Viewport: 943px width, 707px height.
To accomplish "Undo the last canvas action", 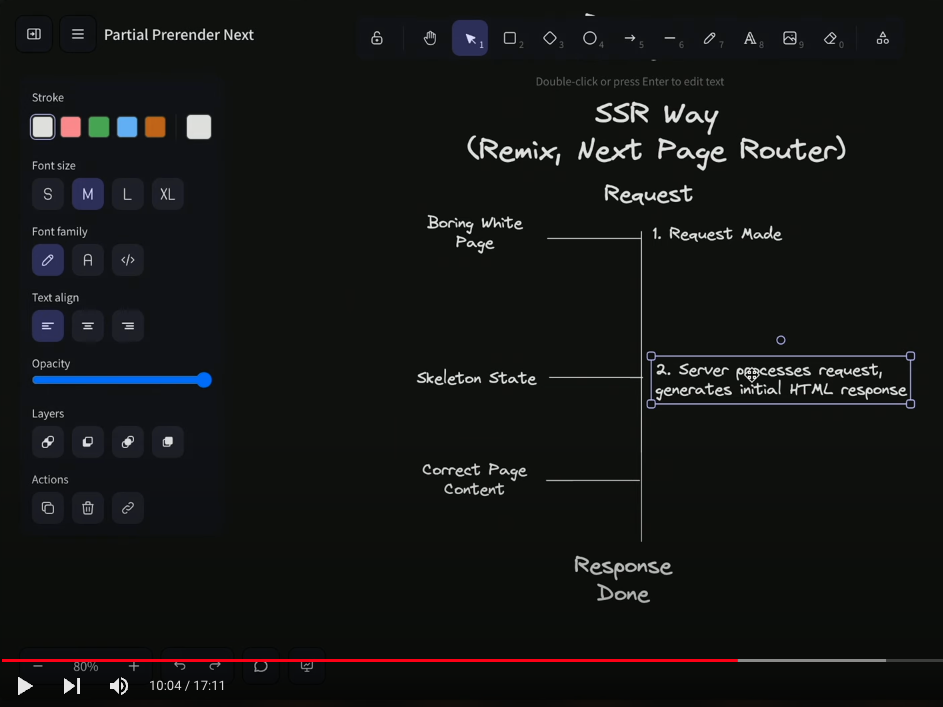I will (179, 666).
